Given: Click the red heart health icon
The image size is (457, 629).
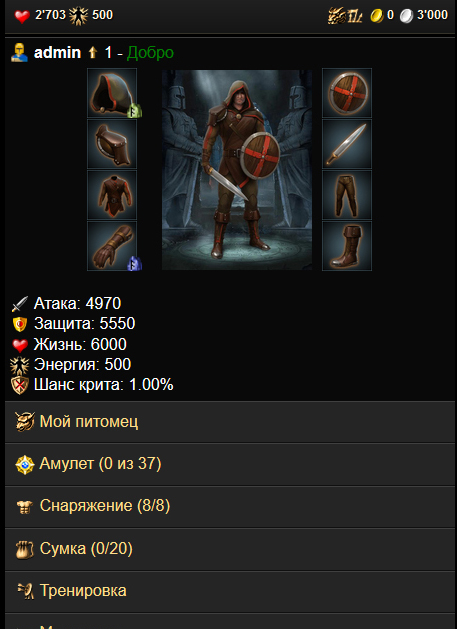Looking at the screenshot, I should click(22, 16).
